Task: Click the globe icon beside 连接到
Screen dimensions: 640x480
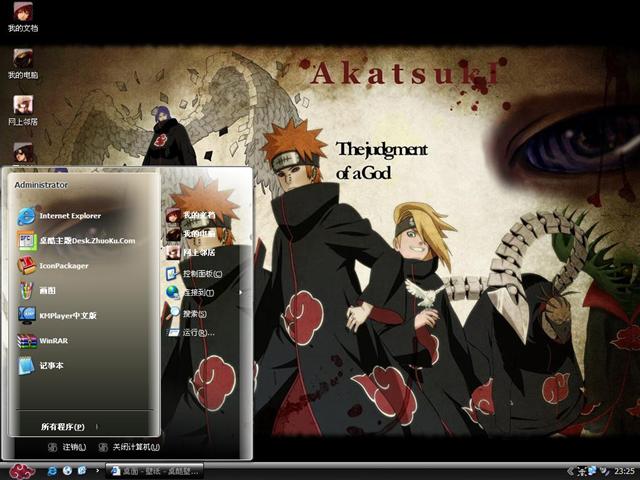Action: (172, 292)
